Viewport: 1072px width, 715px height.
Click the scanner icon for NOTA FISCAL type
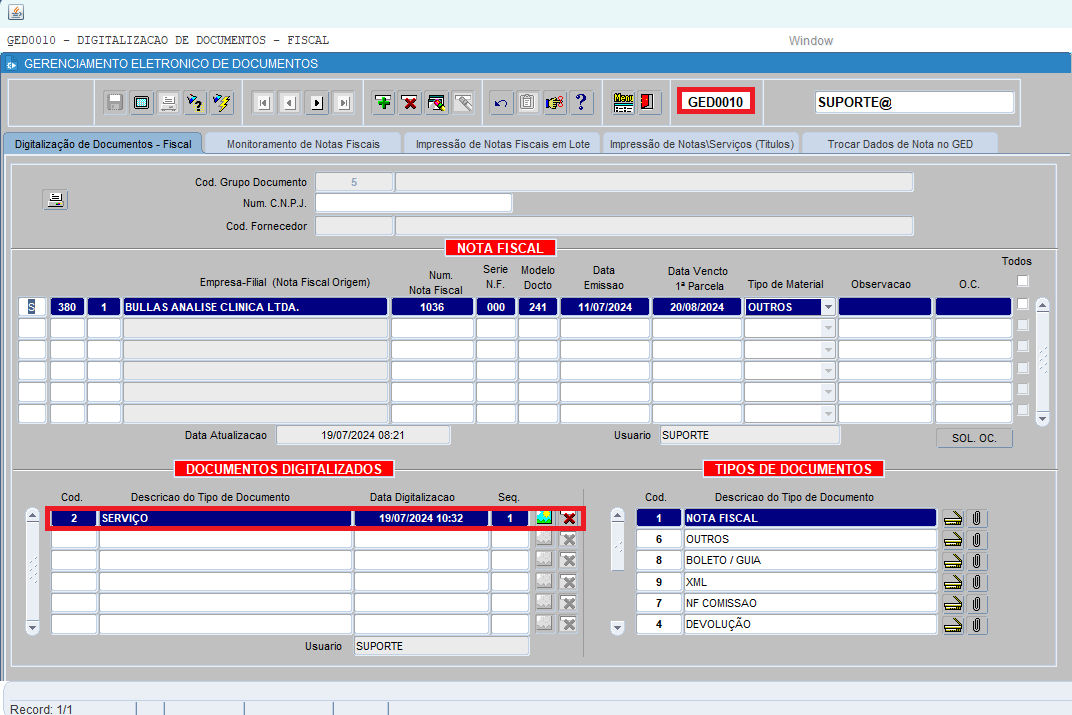pos(953,518)
